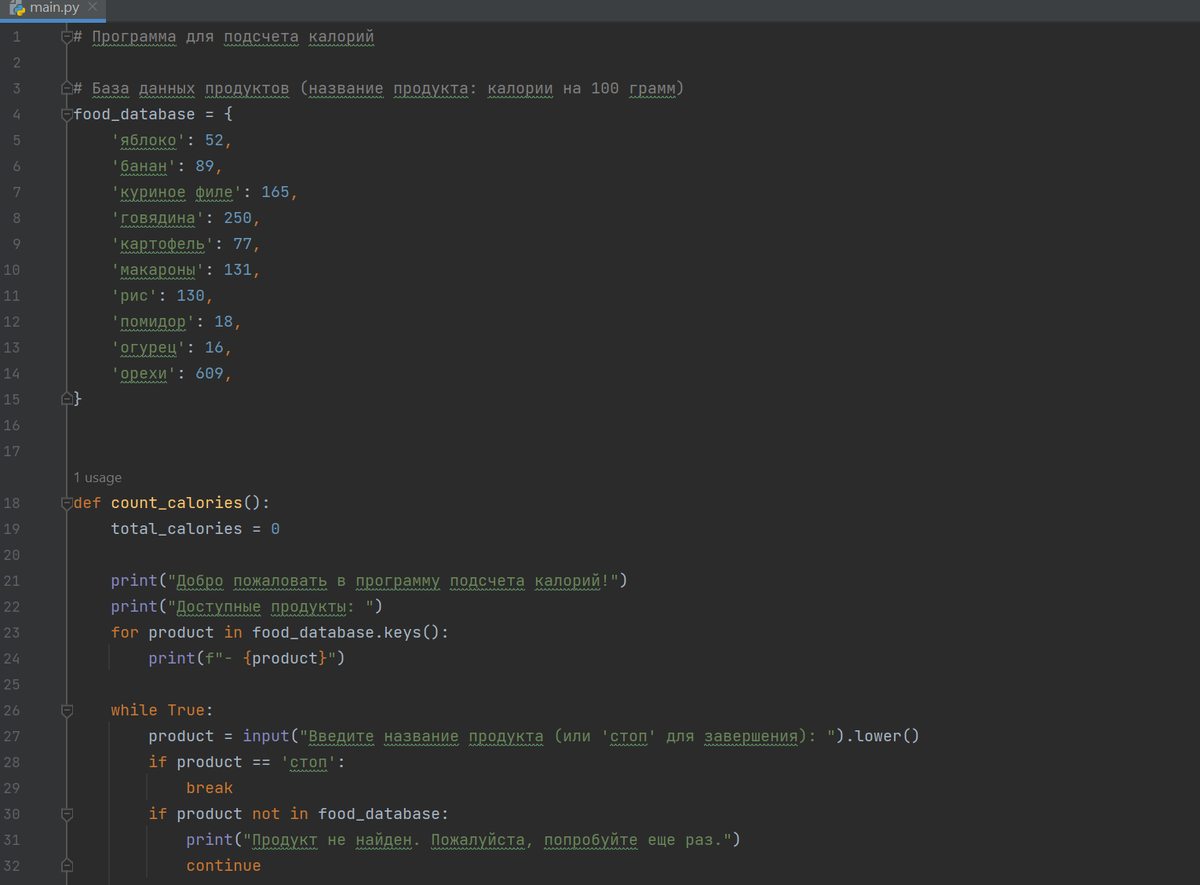The height and width of the screenshot is (885, 1200).
Task: Click the 'картофель' dictionary key
Action: coord(163,244)
